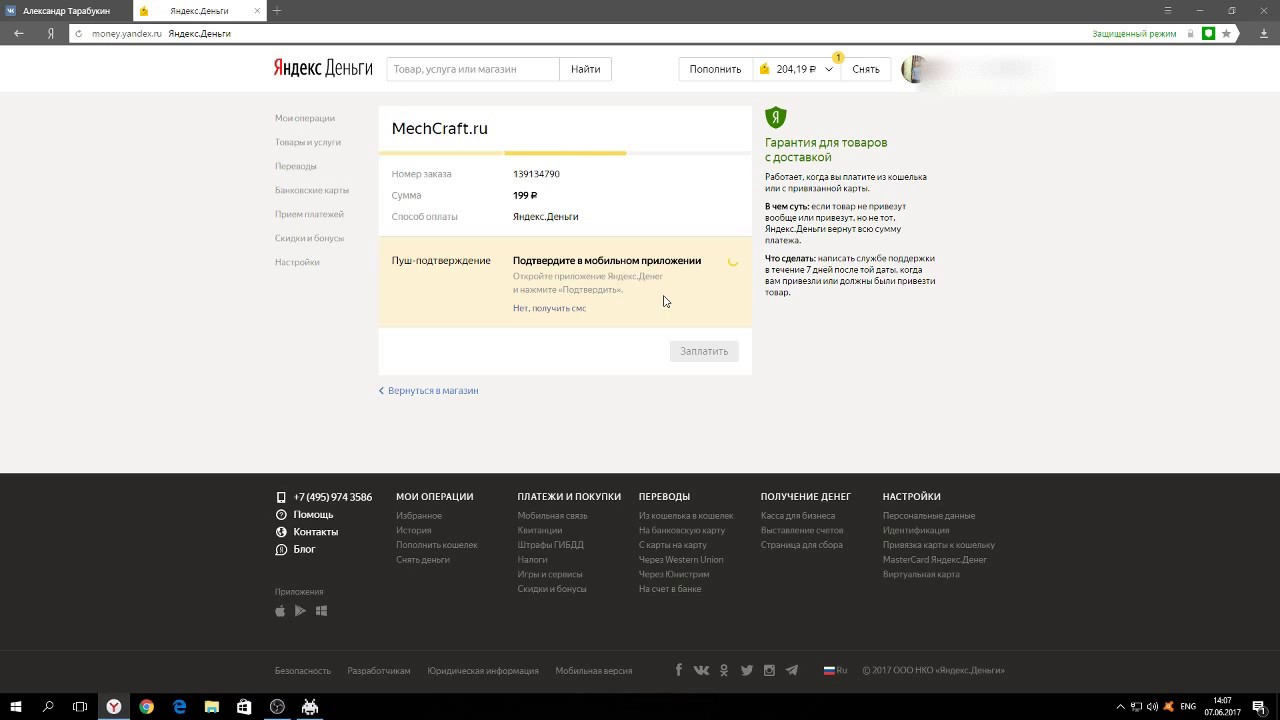Viewport: 1280px width, 720px height.
Task: Open OBS Studio from taskbar
Action: 277,707
